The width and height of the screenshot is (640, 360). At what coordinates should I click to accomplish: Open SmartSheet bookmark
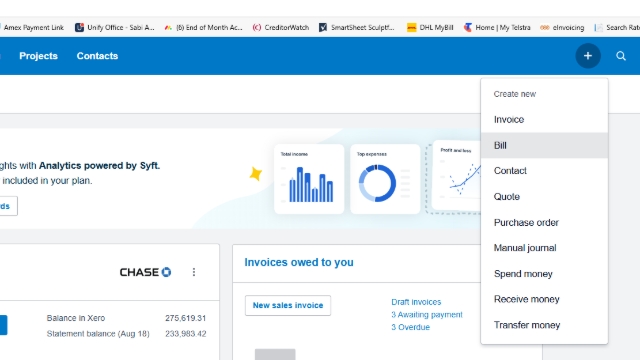(x=357, y=27)
